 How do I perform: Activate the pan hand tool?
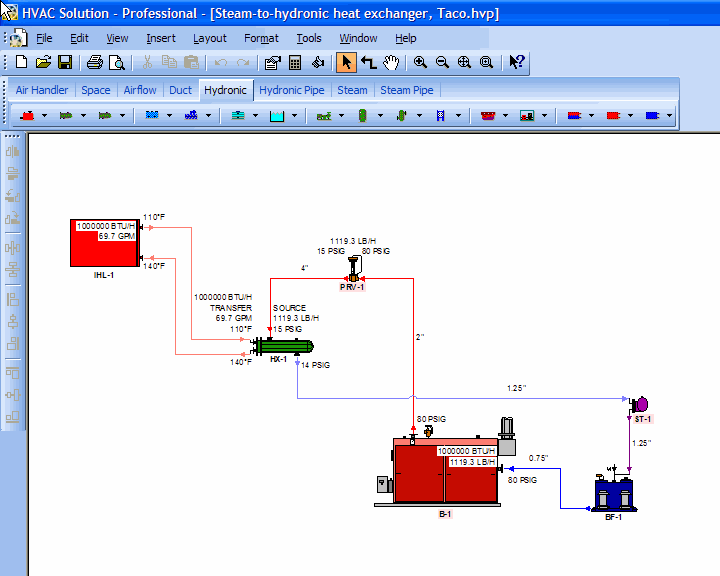[x=391, y=62]
